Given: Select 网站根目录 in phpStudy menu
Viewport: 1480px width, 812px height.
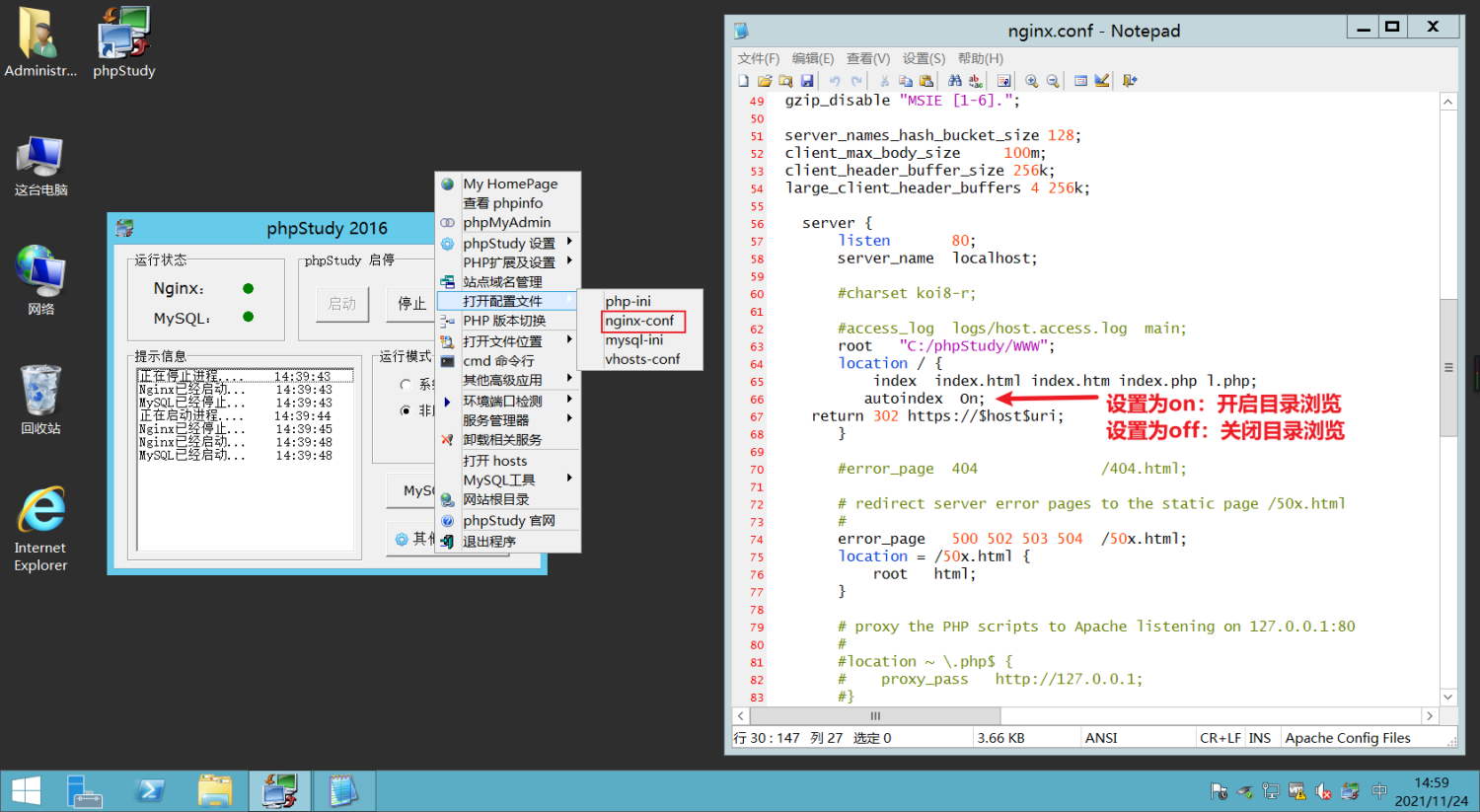Looking at the screenshot, I should pos(508,499).
